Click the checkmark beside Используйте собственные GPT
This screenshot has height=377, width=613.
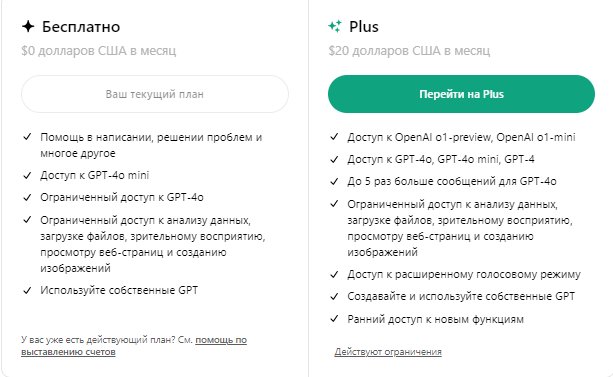click(27, 291)
